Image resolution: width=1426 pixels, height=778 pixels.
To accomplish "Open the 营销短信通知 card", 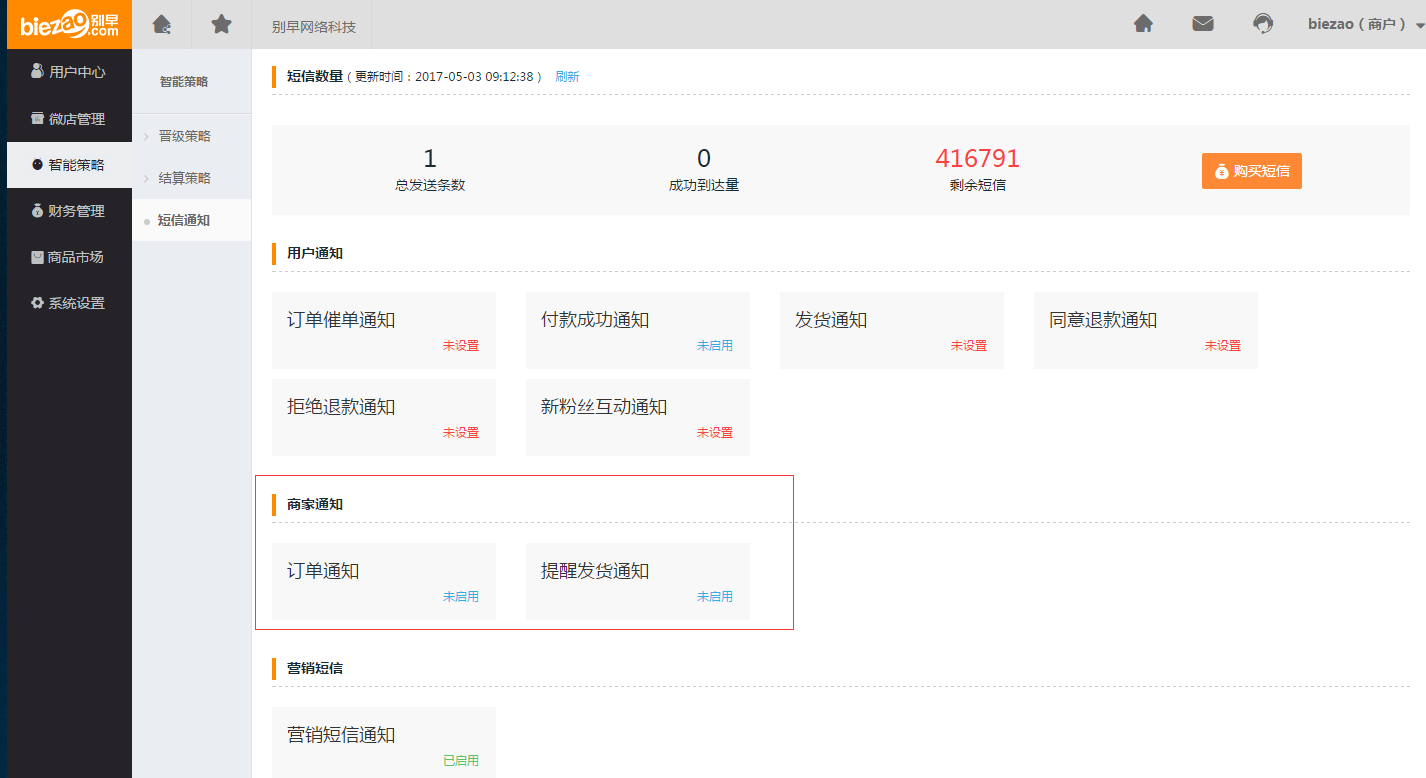I will [384, 742].
